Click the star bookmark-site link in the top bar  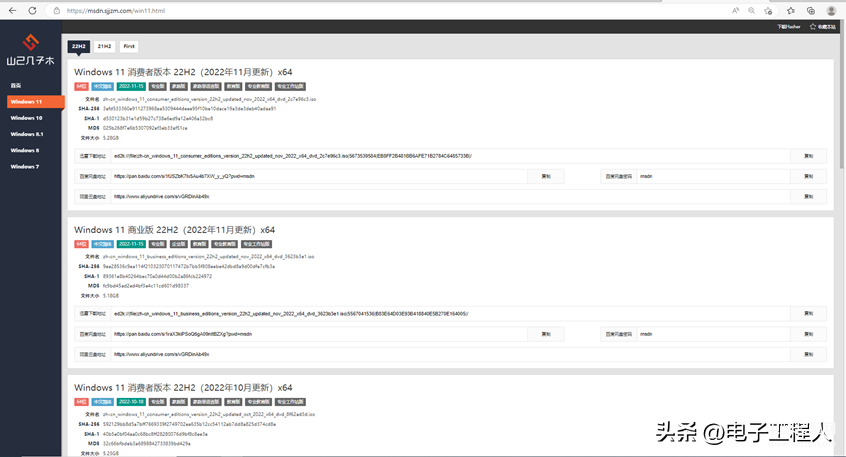click(822, 26)
